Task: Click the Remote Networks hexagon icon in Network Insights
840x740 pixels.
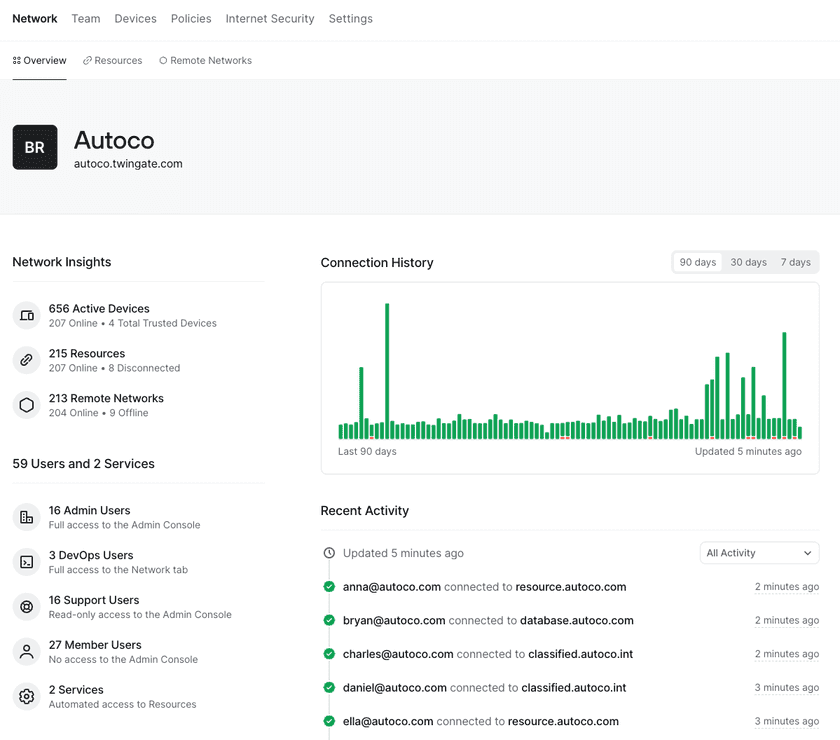Action: tap(26, 405)
